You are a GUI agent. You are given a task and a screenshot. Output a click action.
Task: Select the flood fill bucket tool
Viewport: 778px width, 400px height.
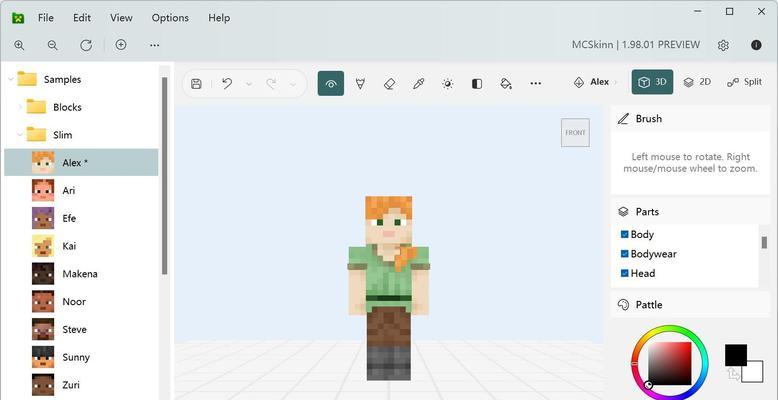point(506,83)
